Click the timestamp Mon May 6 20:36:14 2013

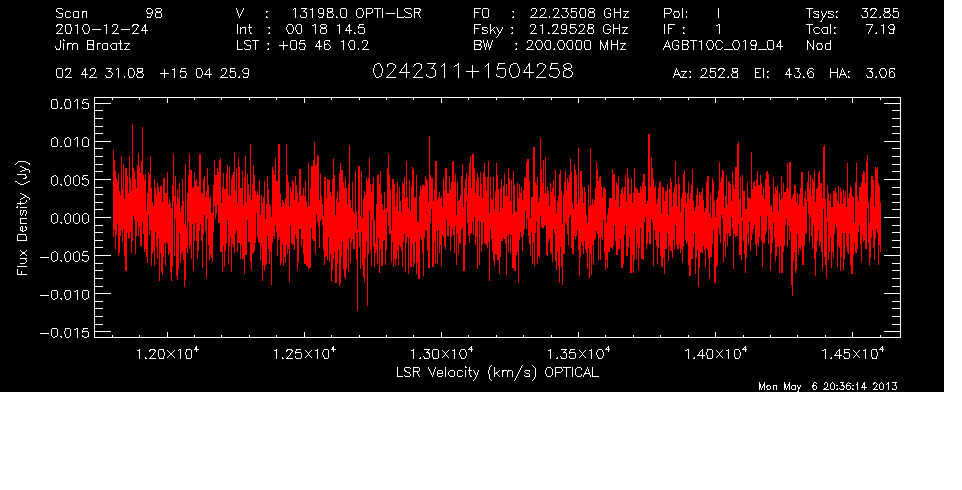[x=828, y=386]
